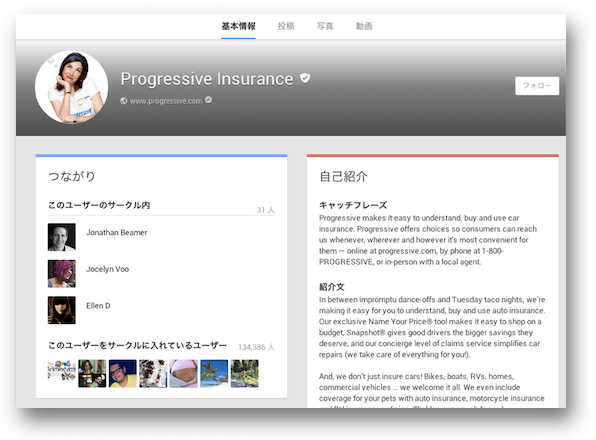Click the verified badge beside Progressive Insurance
The image size is (596, 440).
305,78
